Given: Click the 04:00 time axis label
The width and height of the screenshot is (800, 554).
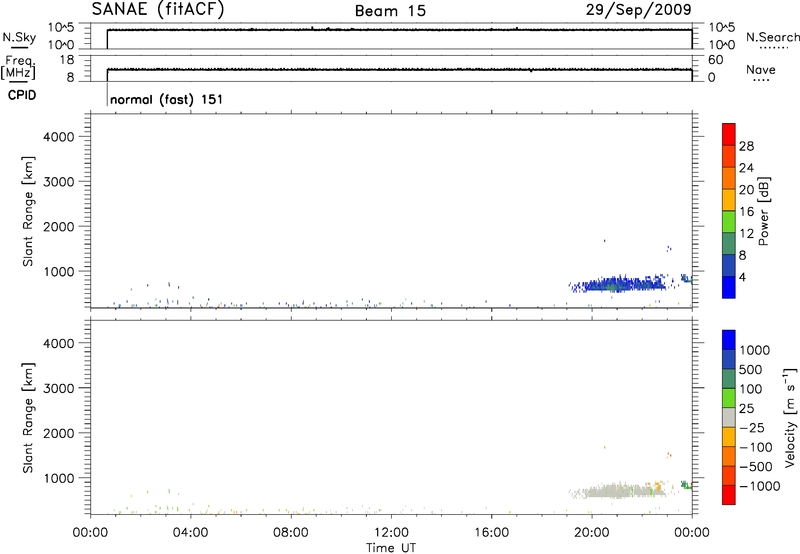Looking at the screenshot, I should (190, 533).
